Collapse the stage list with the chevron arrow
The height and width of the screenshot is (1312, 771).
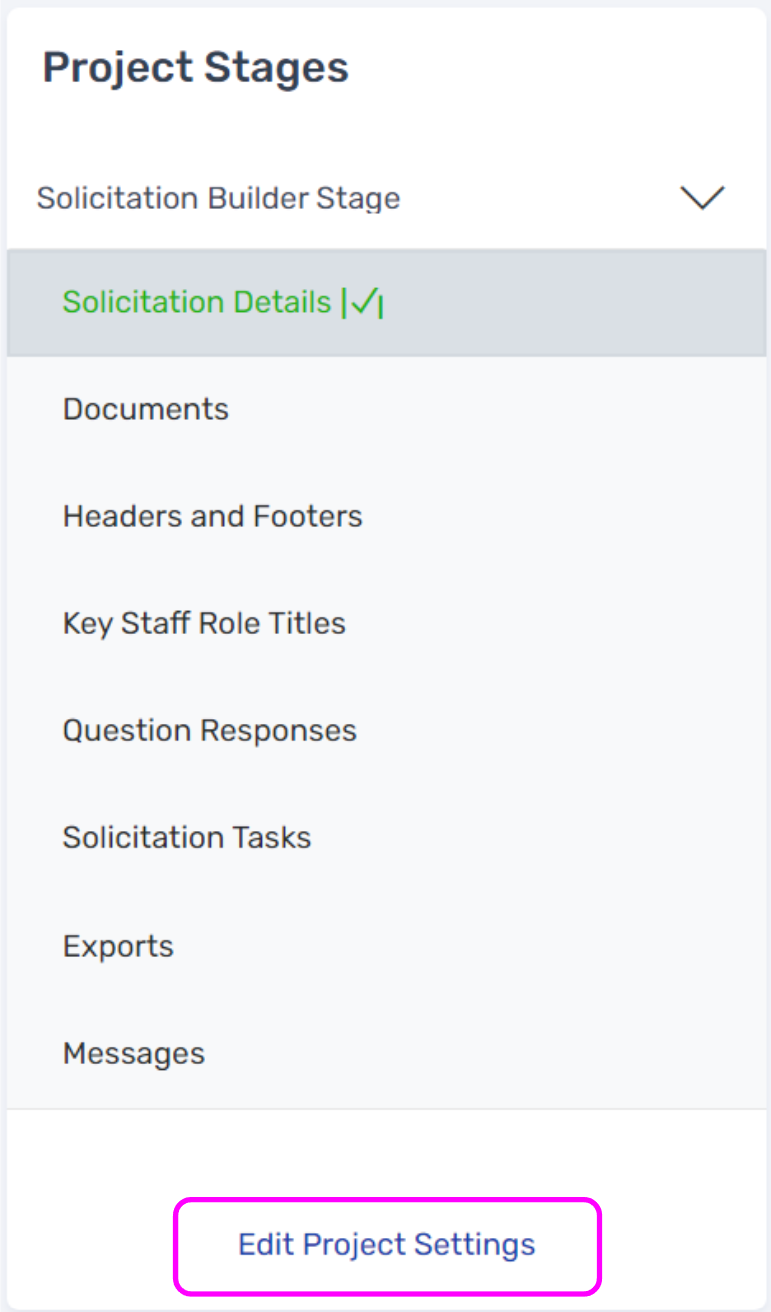point(702,198)
